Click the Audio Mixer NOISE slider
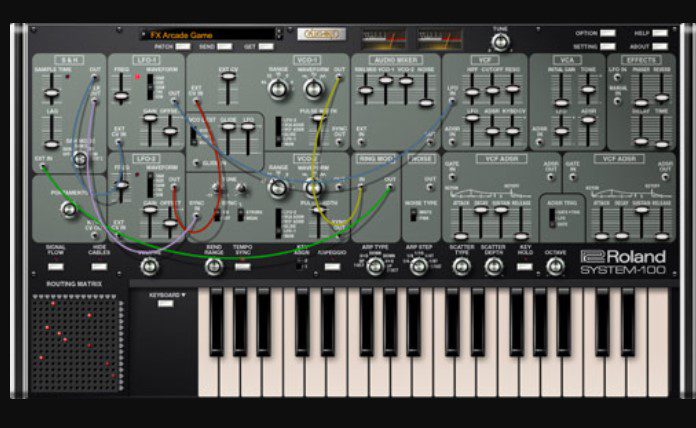The width and height of the screenshot is (696, 428). 426,103
